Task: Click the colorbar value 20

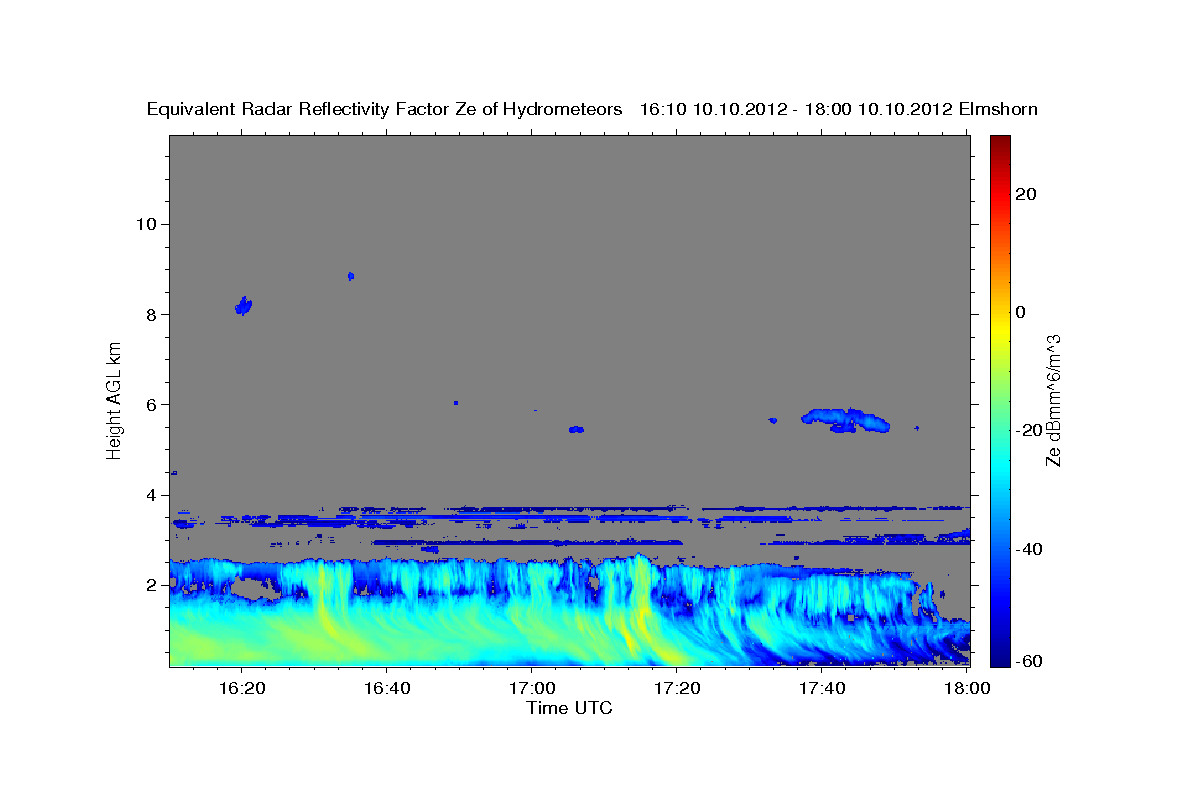Action: pos(1026,194)
